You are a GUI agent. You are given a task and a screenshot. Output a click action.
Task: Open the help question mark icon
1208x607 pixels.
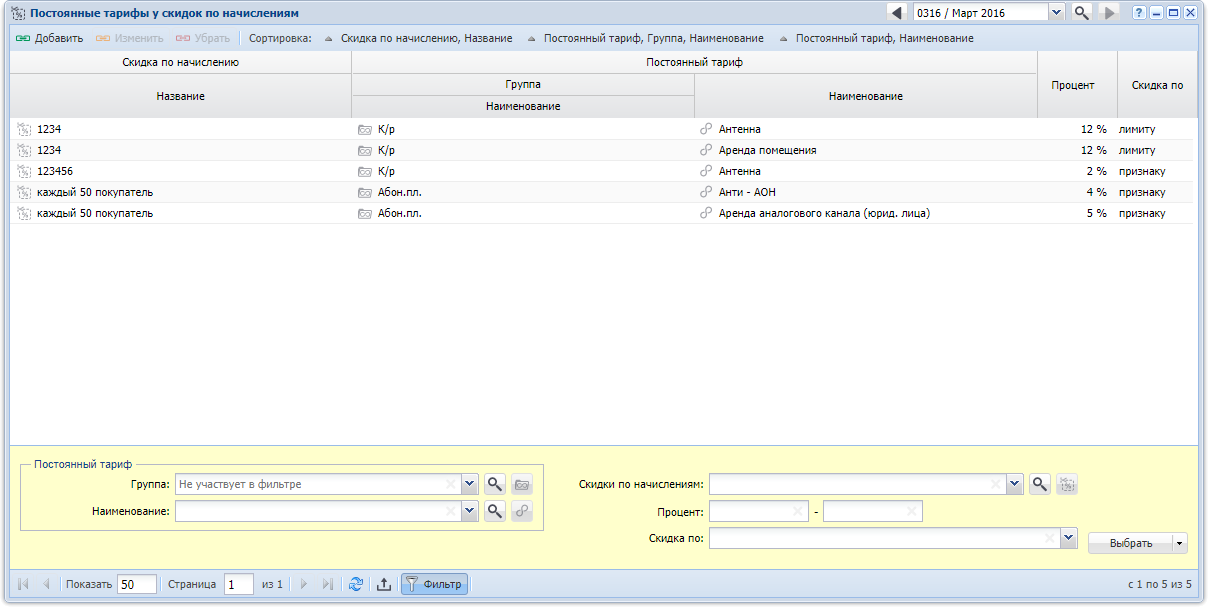pyautogui.click(x=1139, y=13)
